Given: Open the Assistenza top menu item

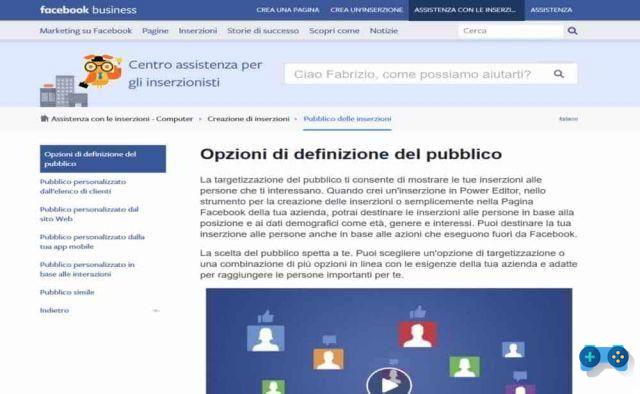Looking at the screenshot, I should (x=551, y=10).
